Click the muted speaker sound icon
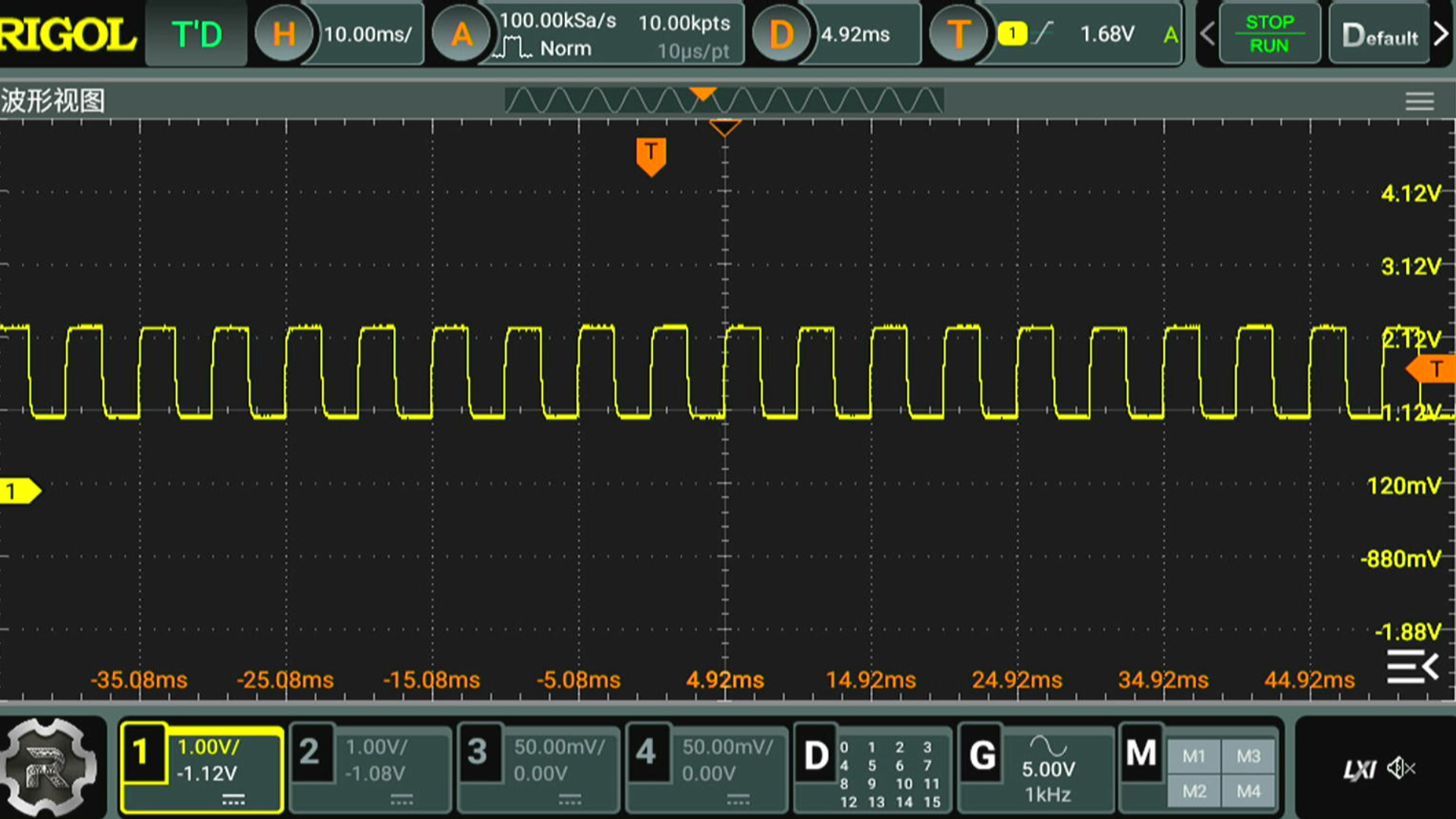The image size is (1456, 819). click(x=1400, y=769)
